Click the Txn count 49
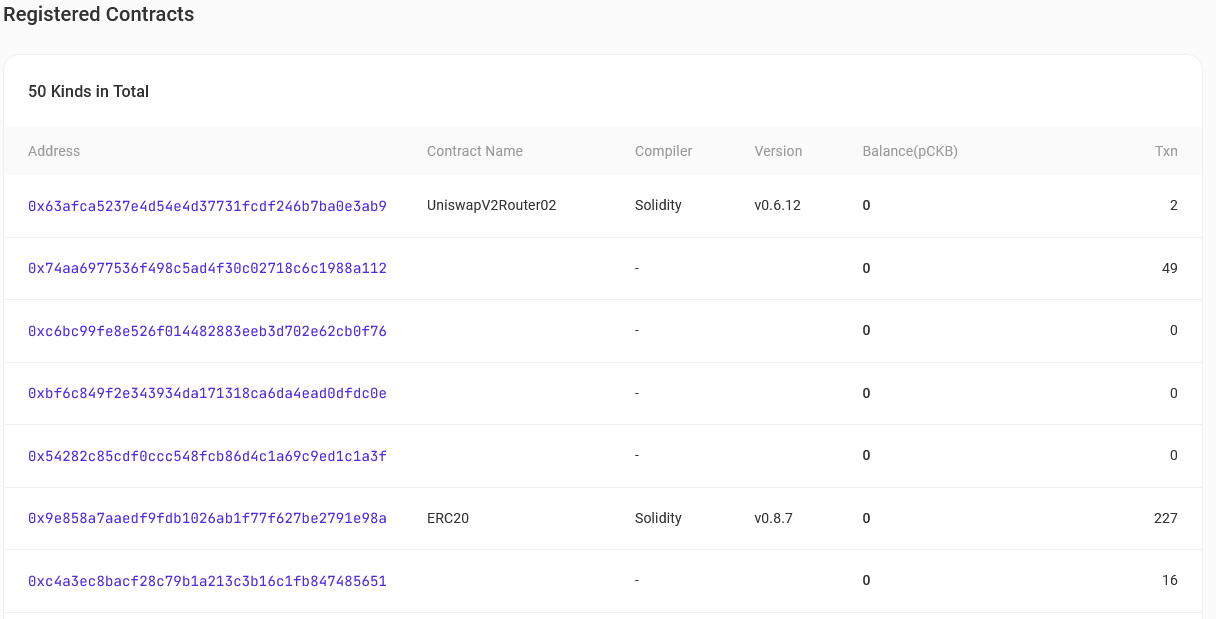The height and width of the screenshot is (619, 1216). (1169, 268)
